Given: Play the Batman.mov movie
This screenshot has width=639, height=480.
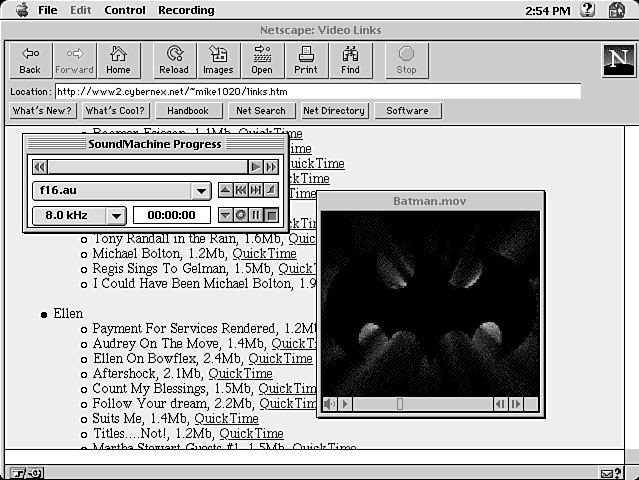Looking at the screenshot, I should point(345,404).
